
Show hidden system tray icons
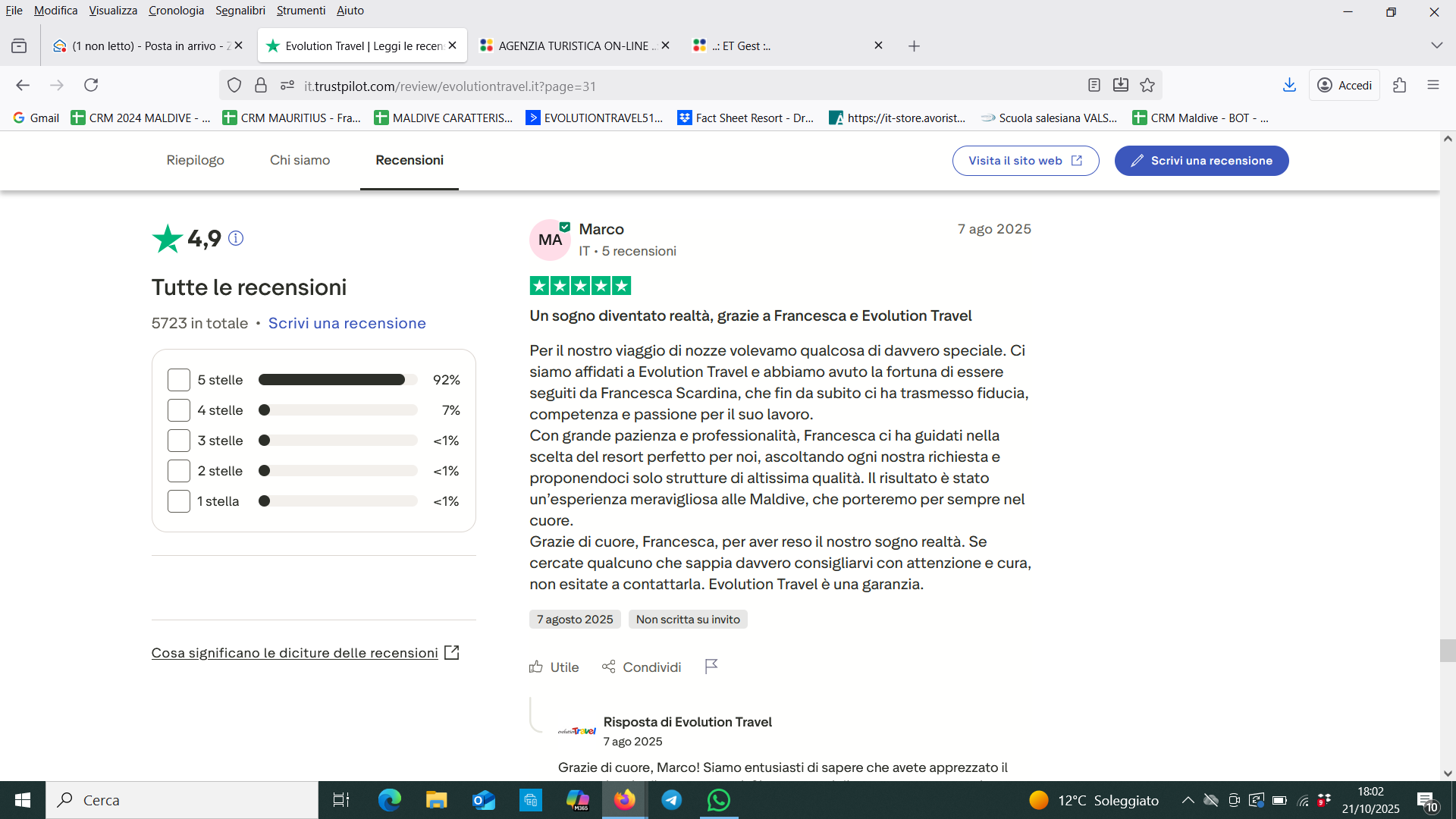click(x=1188, y=800)
